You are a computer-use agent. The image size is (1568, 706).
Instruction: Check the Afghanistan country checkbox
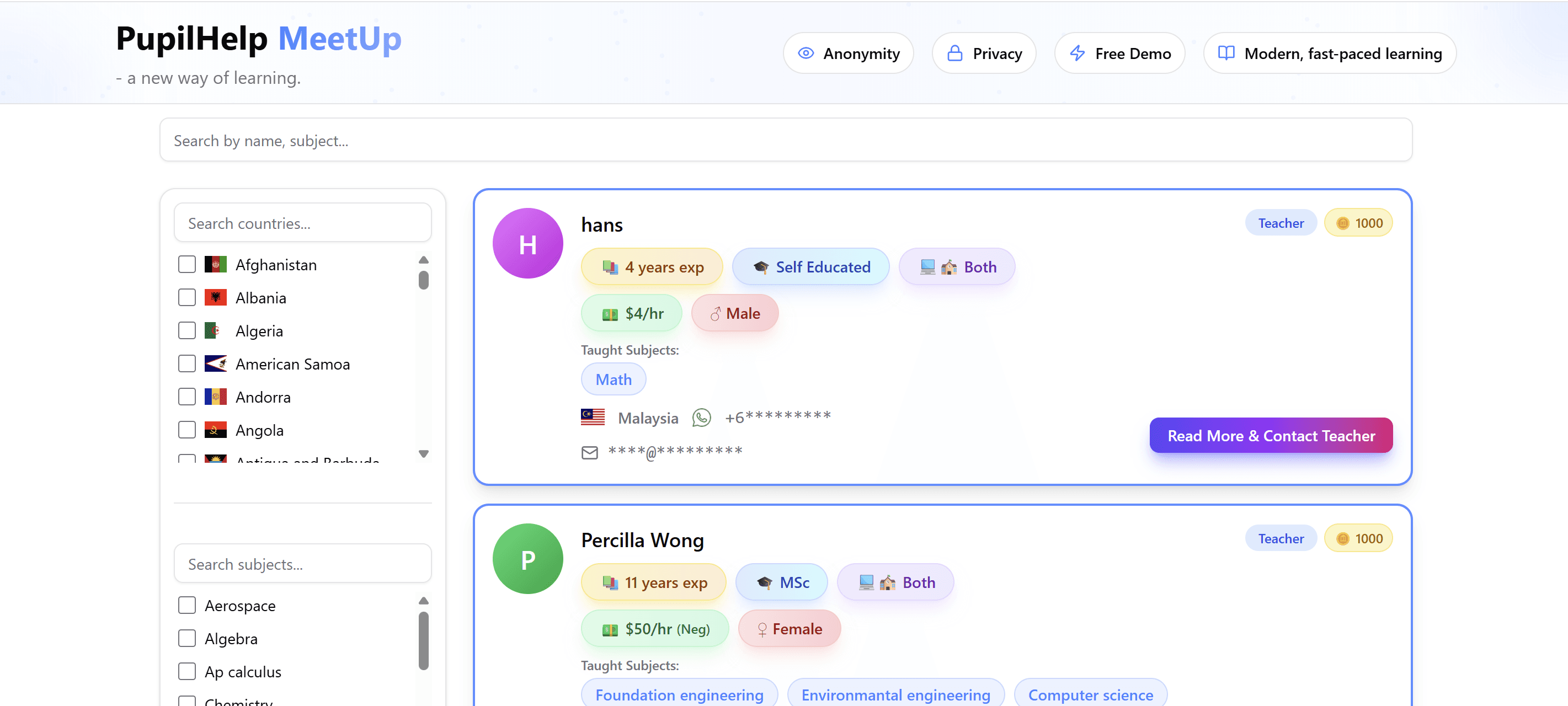tap(186, 264)
